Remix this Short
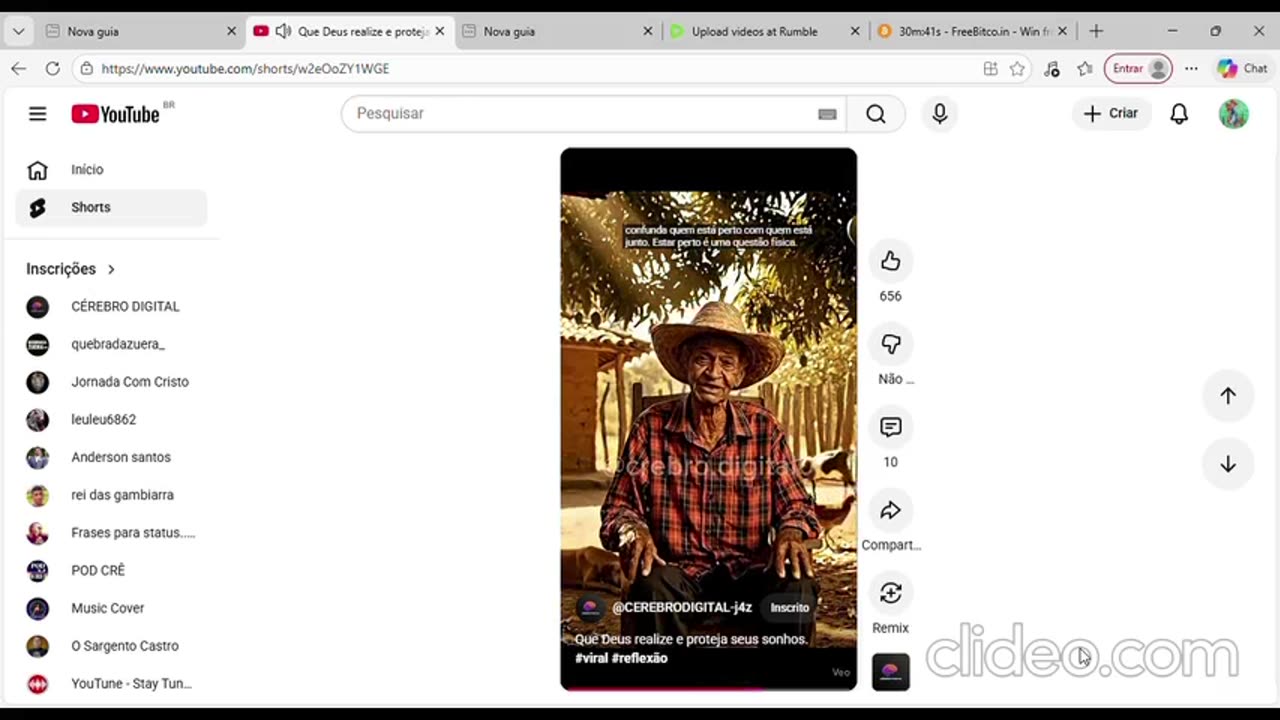This screenshot has height=720, width=1280. coord(890,594)
